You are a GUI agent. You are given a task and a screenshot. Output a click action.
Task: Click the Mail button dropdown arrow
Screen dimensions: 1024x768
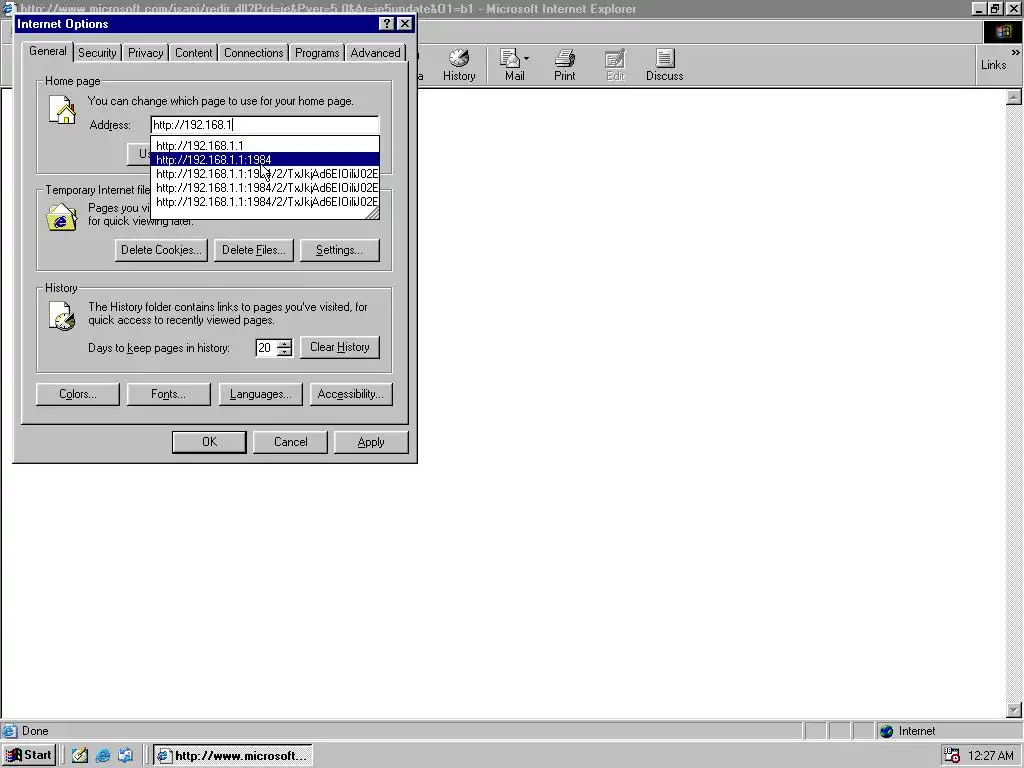526,58
